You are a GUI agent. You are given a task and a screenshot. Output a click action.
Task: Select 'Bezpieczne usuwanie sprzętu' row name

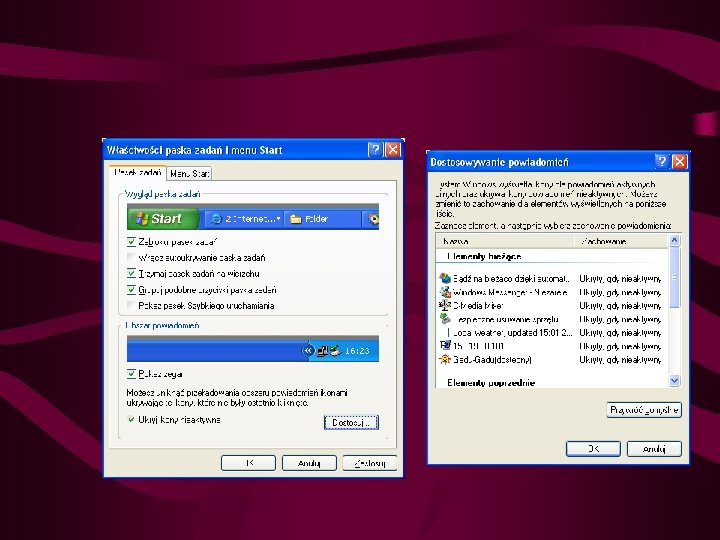click(x=506, y=319)
